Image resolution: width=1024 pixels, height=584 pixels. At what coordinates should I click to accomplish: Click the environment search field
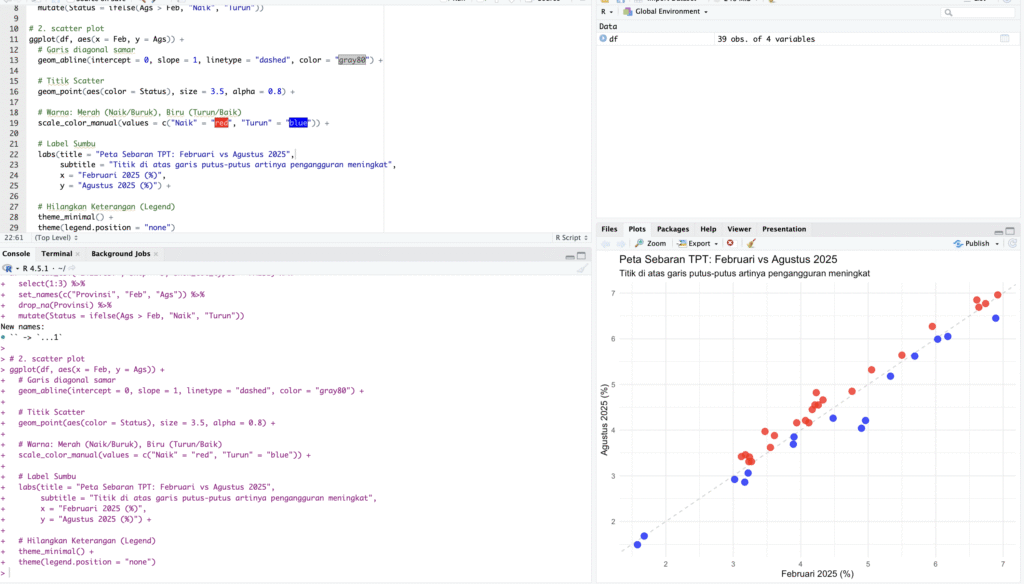pyautogui.click(x=982, y=12)
